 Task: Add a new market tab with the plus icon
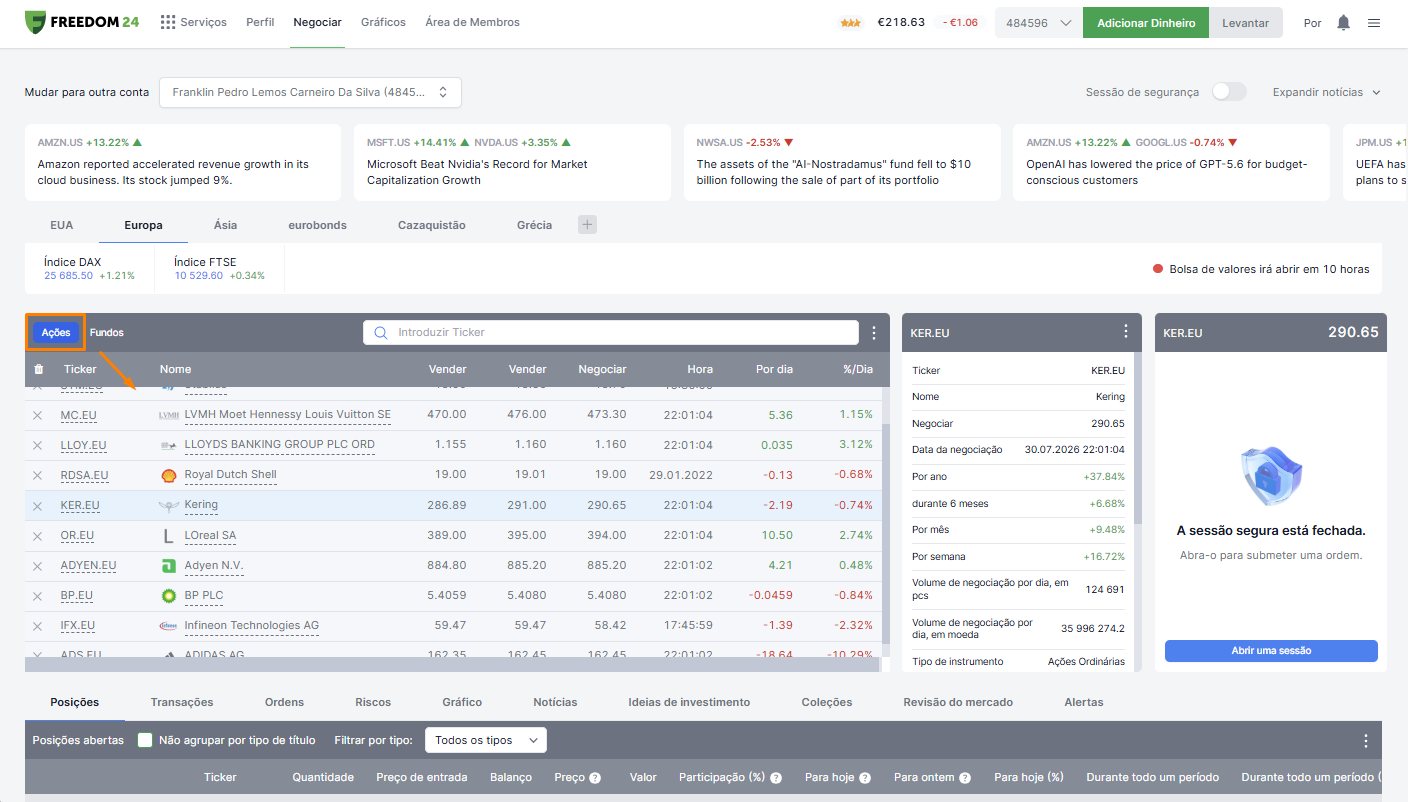pos(588,225)
